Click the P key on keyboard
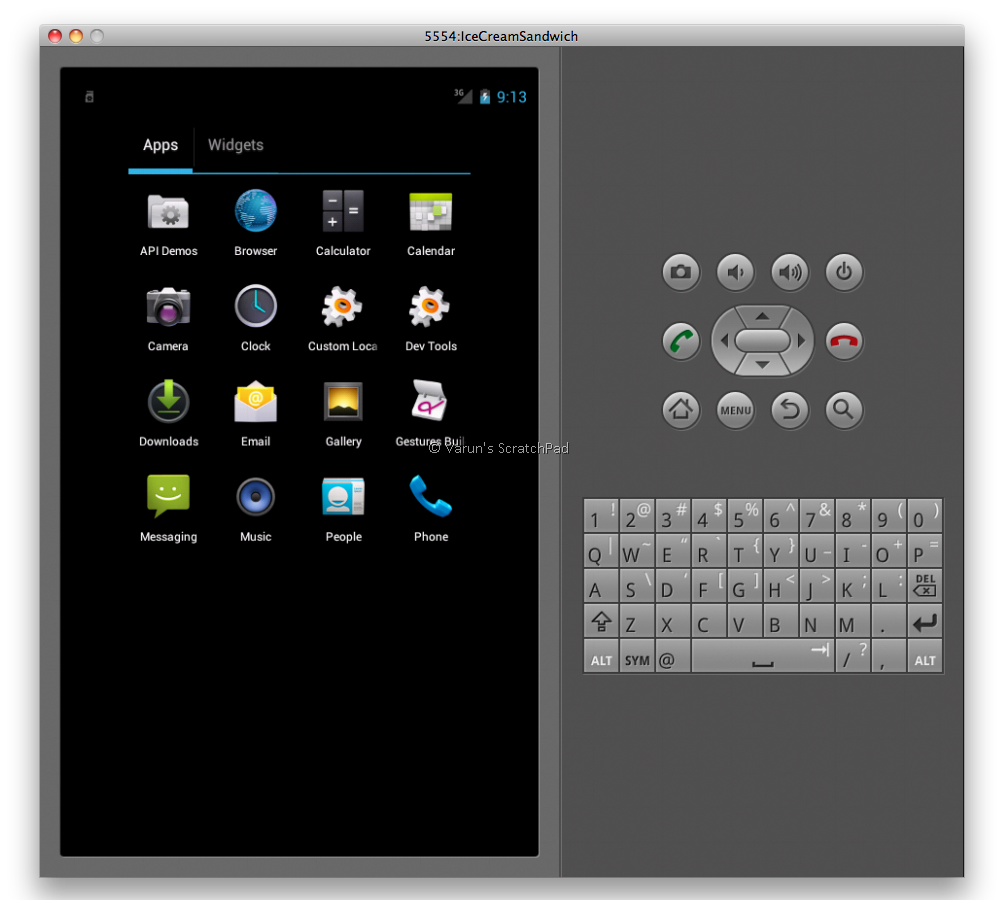 (925, 551)
